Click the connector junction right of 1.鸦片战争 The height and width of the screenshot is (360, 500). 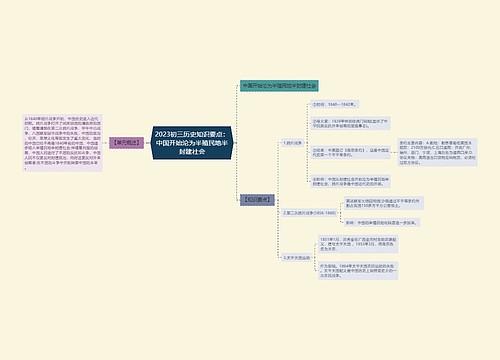[306, 143]
